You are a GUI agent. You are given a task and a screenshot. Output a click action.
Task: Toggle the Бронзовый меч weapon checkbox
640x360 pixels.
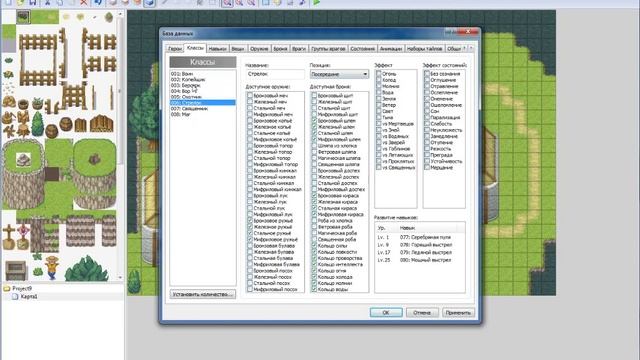tap(250, 95)
